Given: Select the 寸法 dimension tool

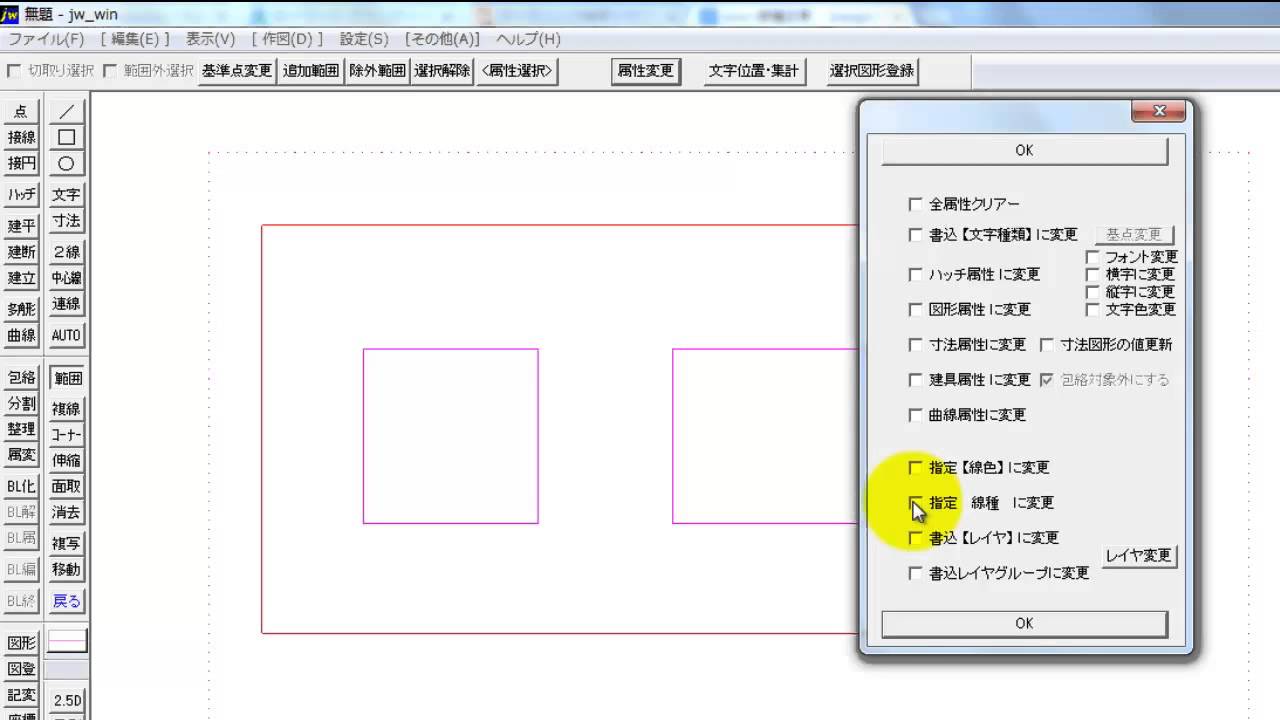Looking at the screenshot, I should coord(66,221).
